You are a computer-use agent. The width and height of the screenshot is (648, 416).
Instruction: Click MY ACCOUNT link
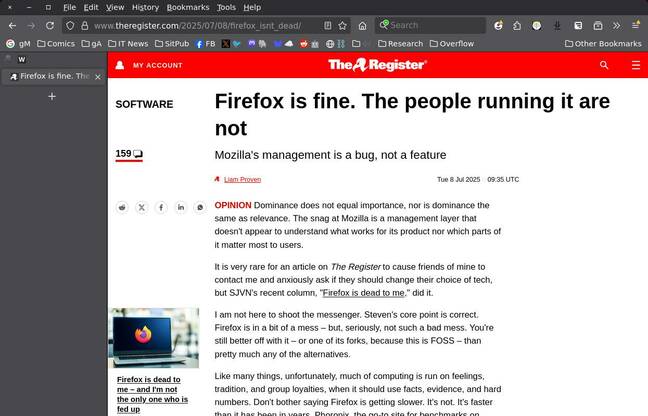pos(157,65)
